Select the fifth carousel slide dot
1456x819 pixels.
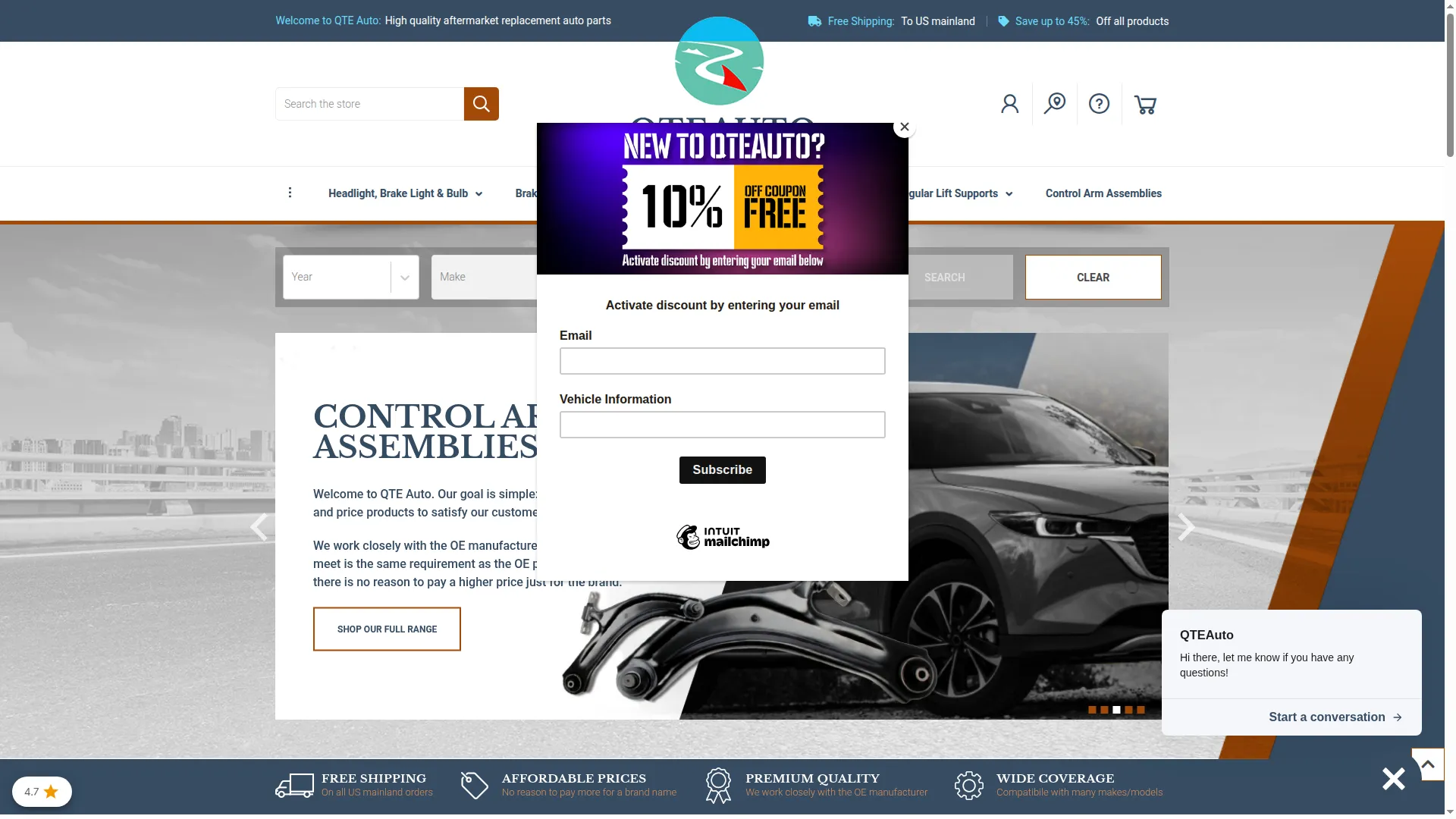tap(1141, 710)
